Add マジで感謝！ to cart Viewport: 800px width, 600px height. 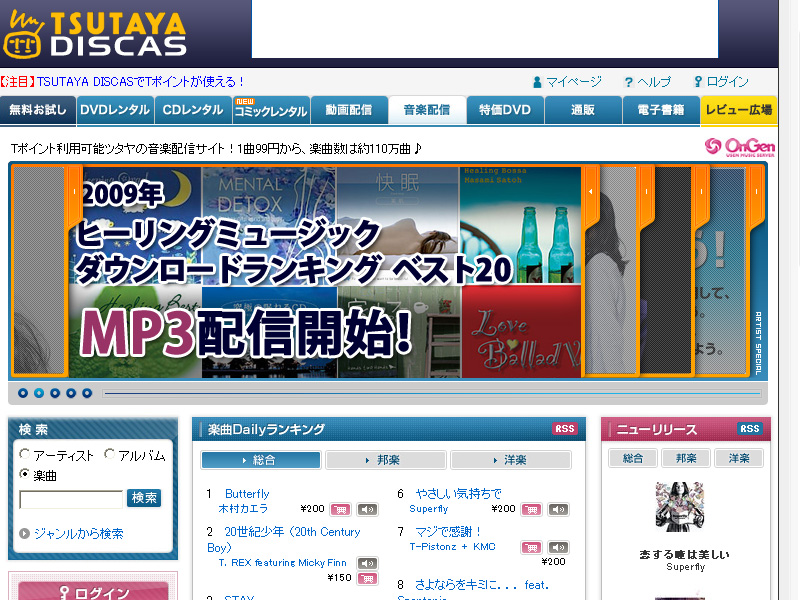[531, 547]
